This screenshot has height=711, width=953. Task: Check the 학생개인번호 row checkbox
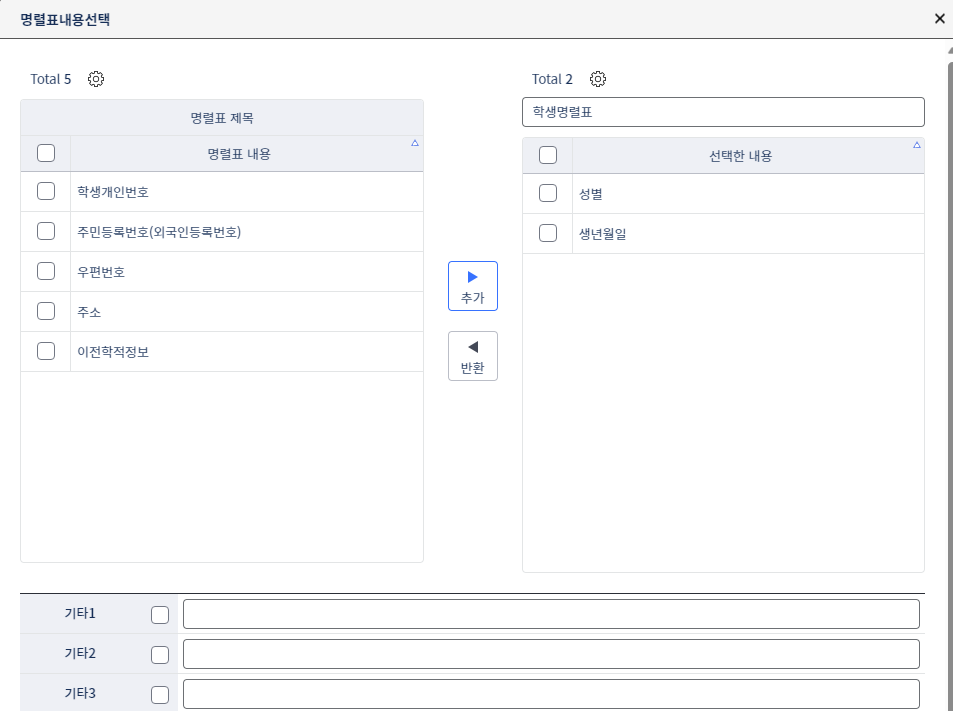pyautogui.click(x=46, y=191)
